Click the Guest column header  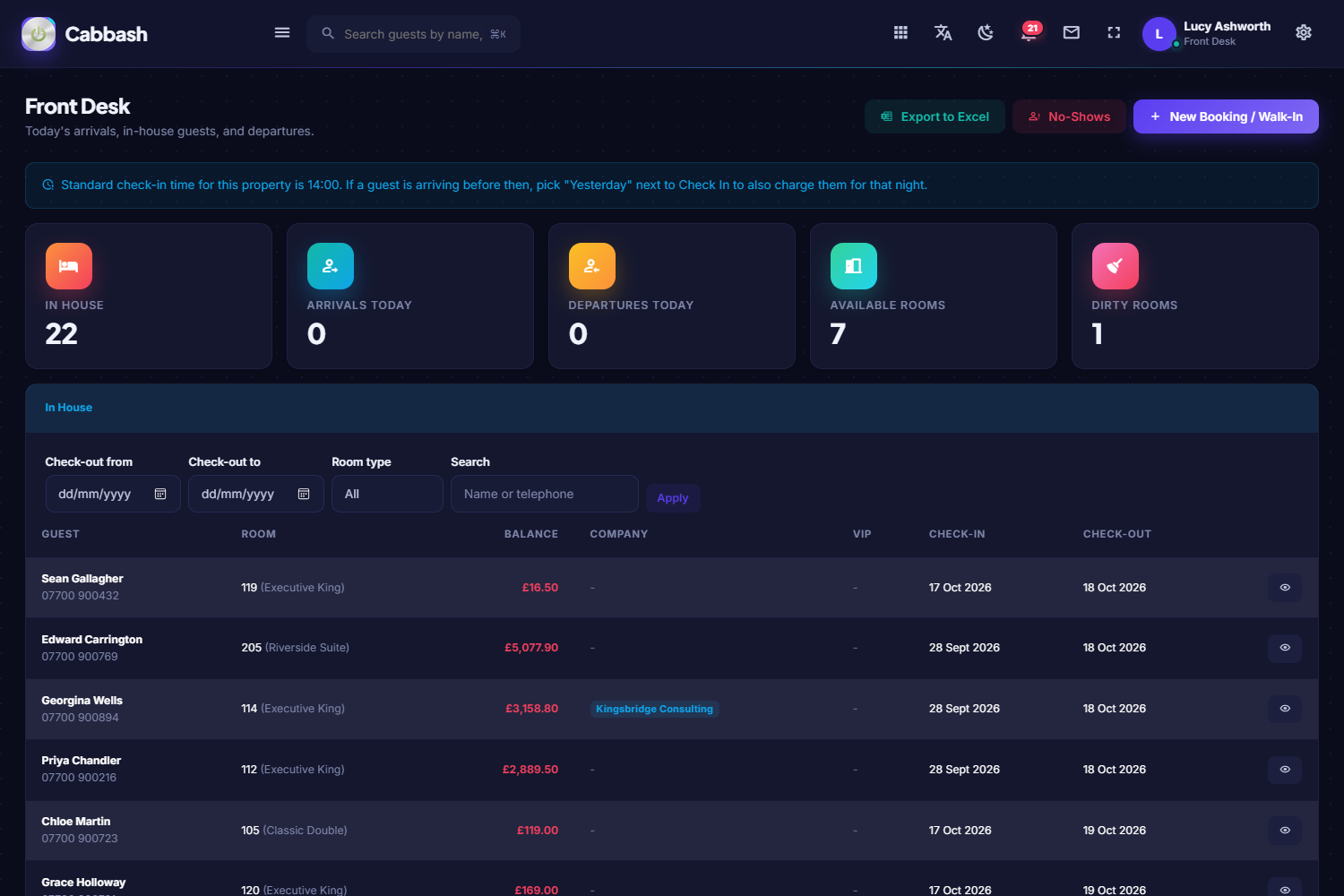point(61,534)
